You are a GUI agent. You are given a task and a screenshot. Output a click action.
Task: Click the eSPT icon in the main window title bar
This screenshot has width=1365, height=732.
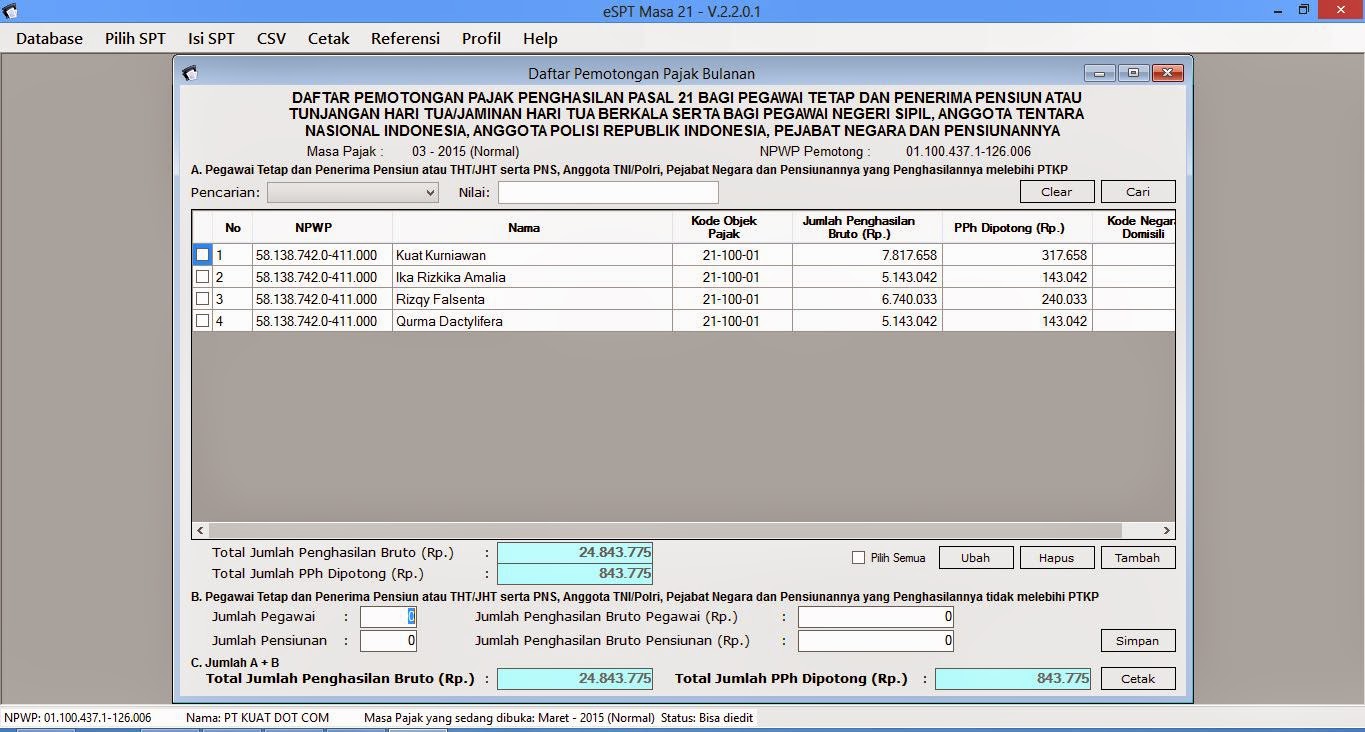point(11,10)
